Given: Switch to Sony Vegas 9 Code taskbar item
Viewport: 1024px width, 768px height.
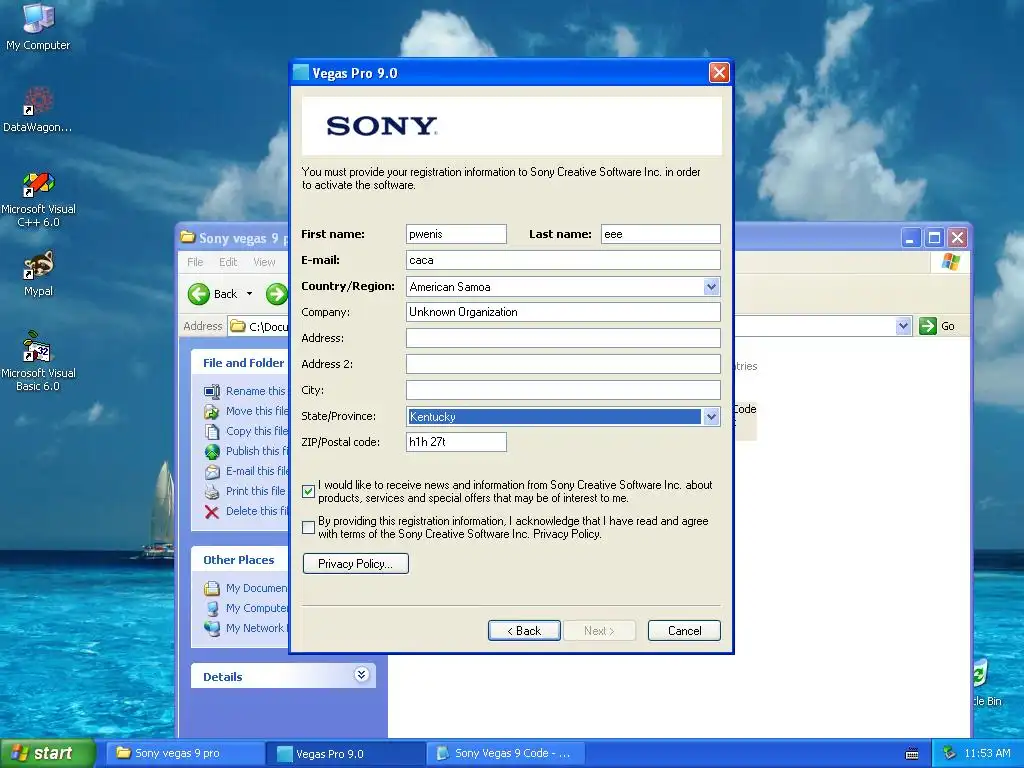Looking at the screenshot, I should [x=505, y=754].
